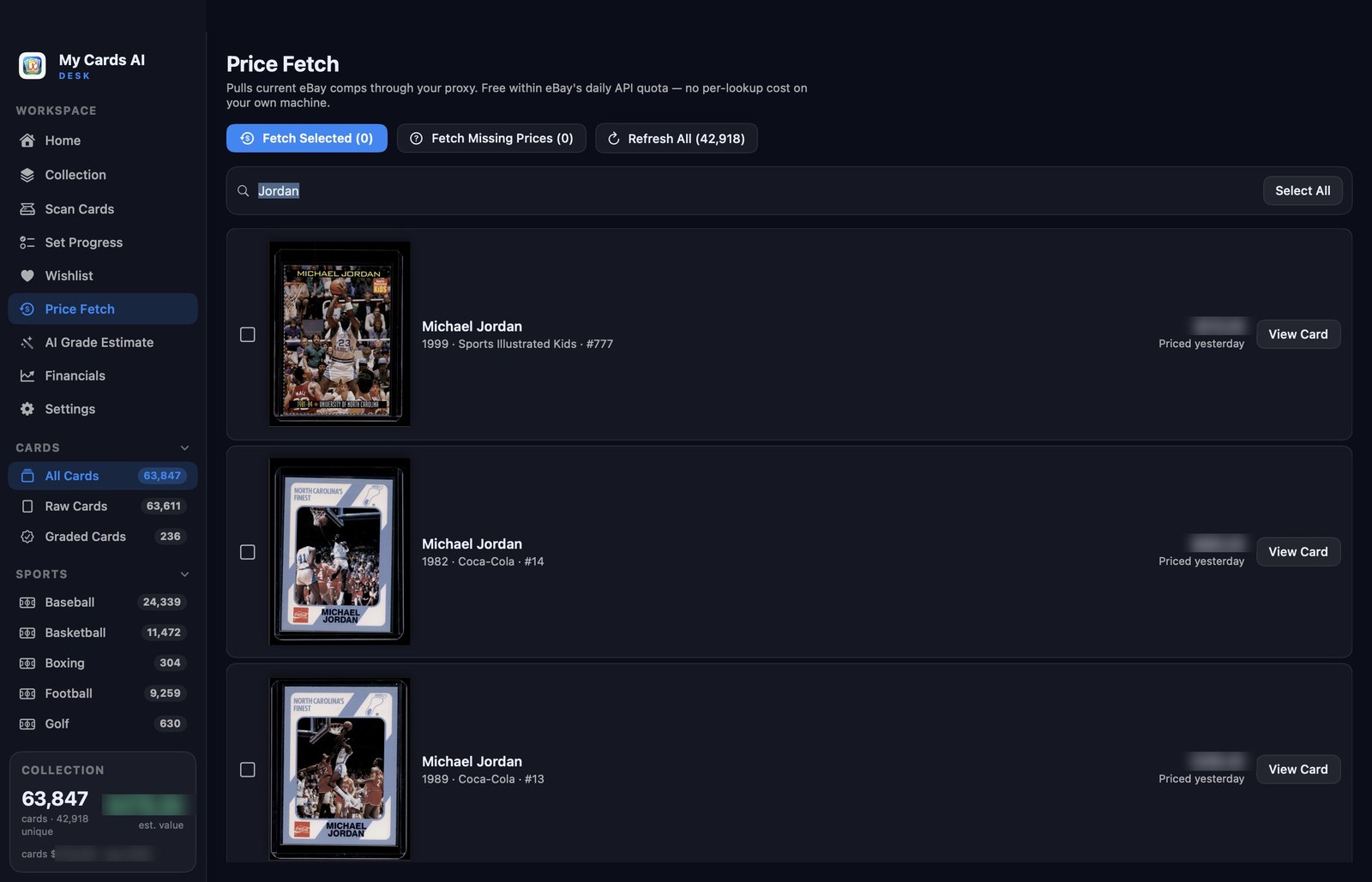
Task: Click the Collection layers icon
Action: pos(27,175)
